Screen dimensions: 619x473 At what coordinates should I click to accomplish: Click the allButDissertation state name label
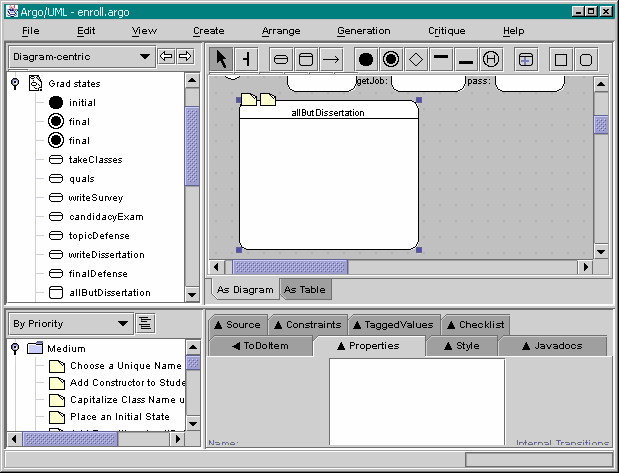pos(328,113)
